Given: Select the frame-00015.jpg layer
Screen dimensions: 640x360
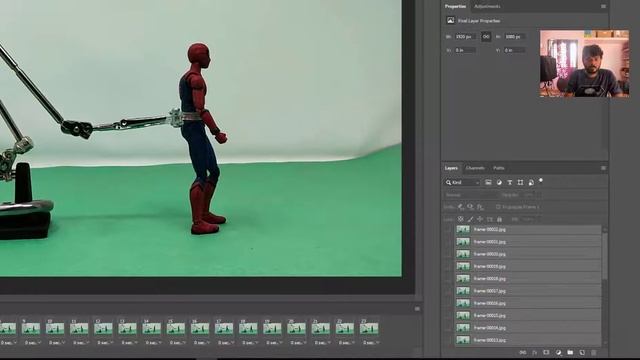Looking at the screenshot, I should [528, 316].
